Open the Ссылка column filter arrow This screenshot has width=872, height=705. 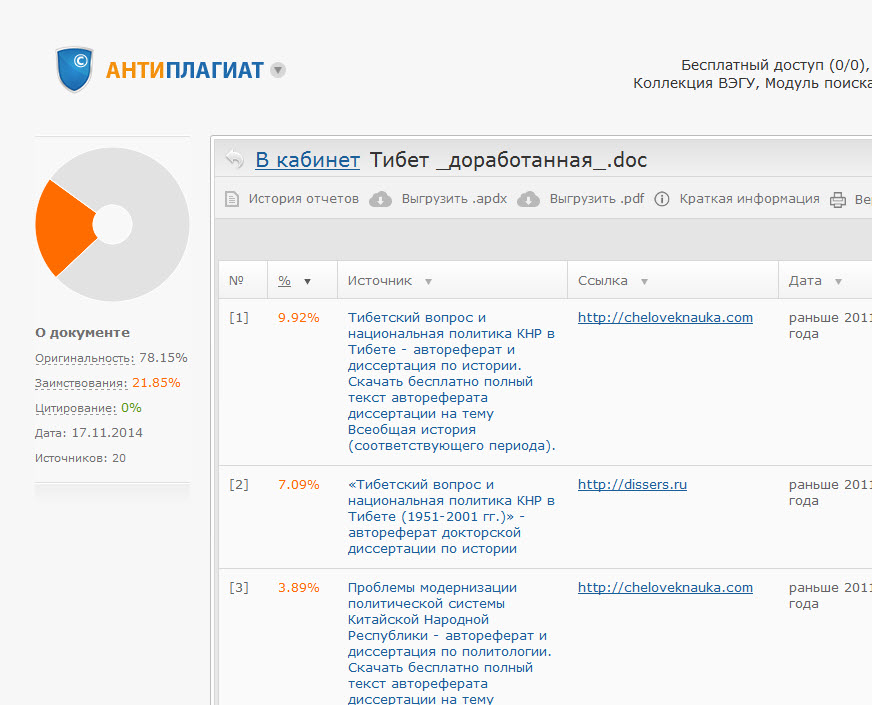point(644,281)
